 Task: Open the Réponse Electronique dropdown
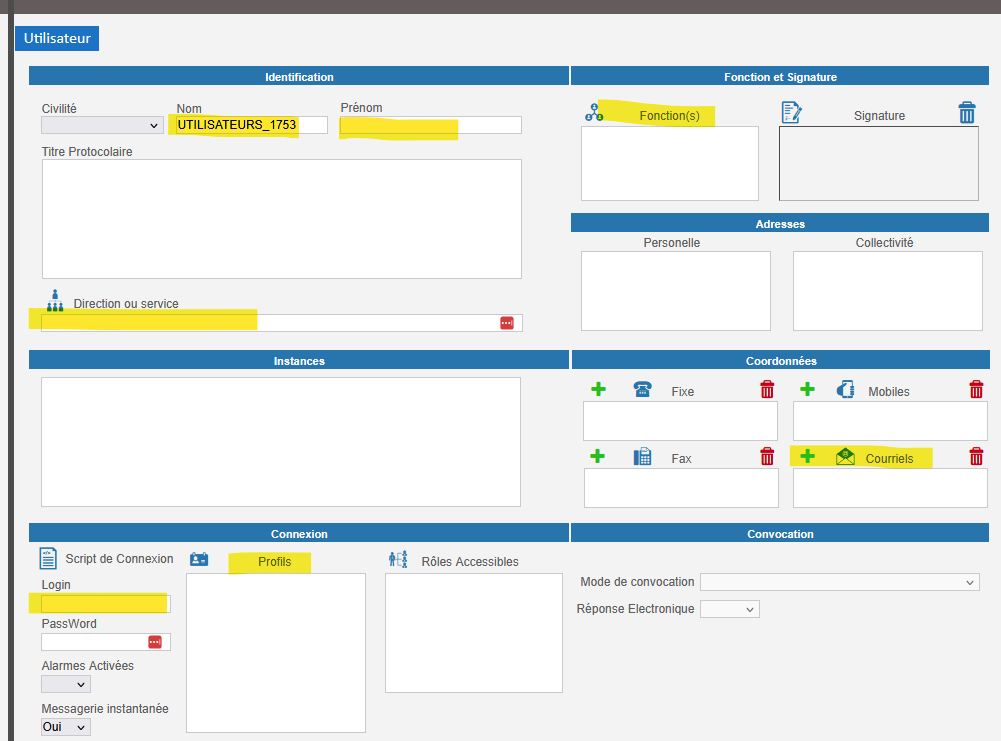click(x=730, y=609)
